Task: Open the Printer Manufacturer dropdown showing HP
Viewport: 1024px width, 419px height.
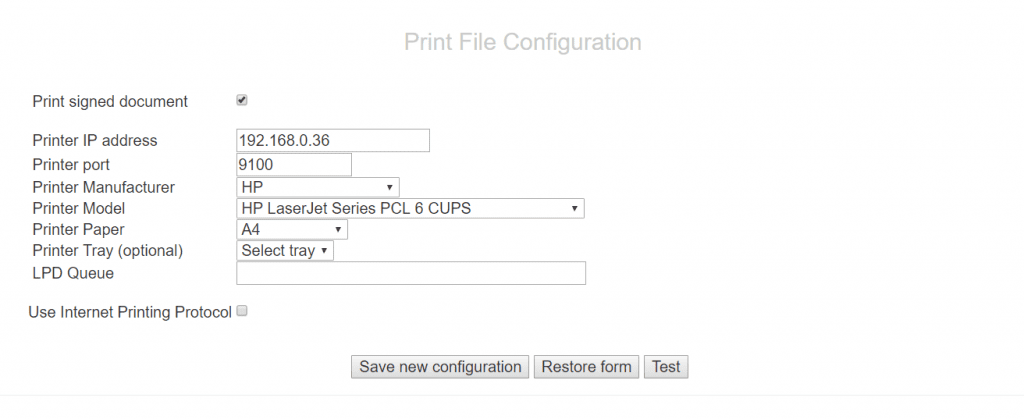Action: (317, 187)
